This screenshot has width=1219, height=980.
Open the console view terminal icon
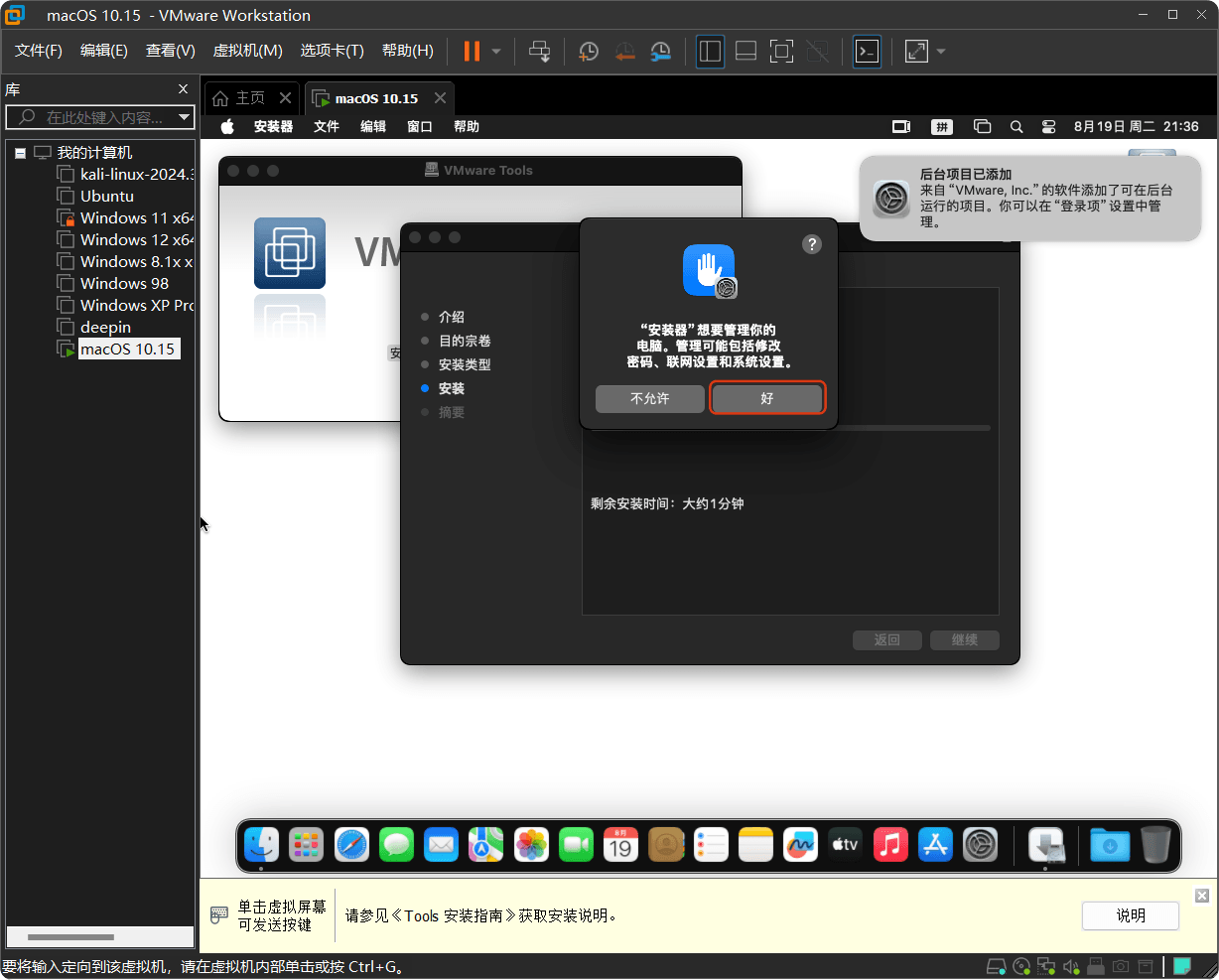pos(867,51)
